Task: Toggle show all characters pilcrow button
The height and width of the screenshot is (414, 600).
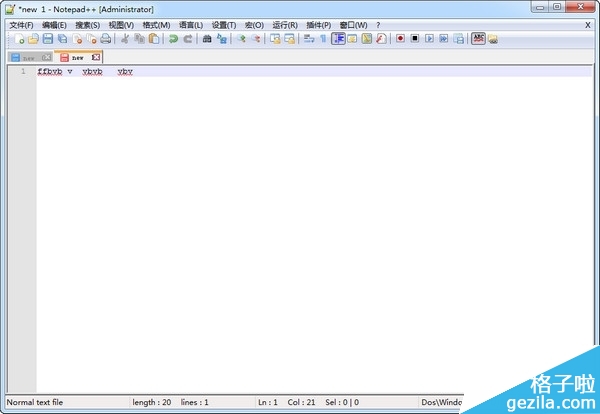Action: tap(323, 39)
